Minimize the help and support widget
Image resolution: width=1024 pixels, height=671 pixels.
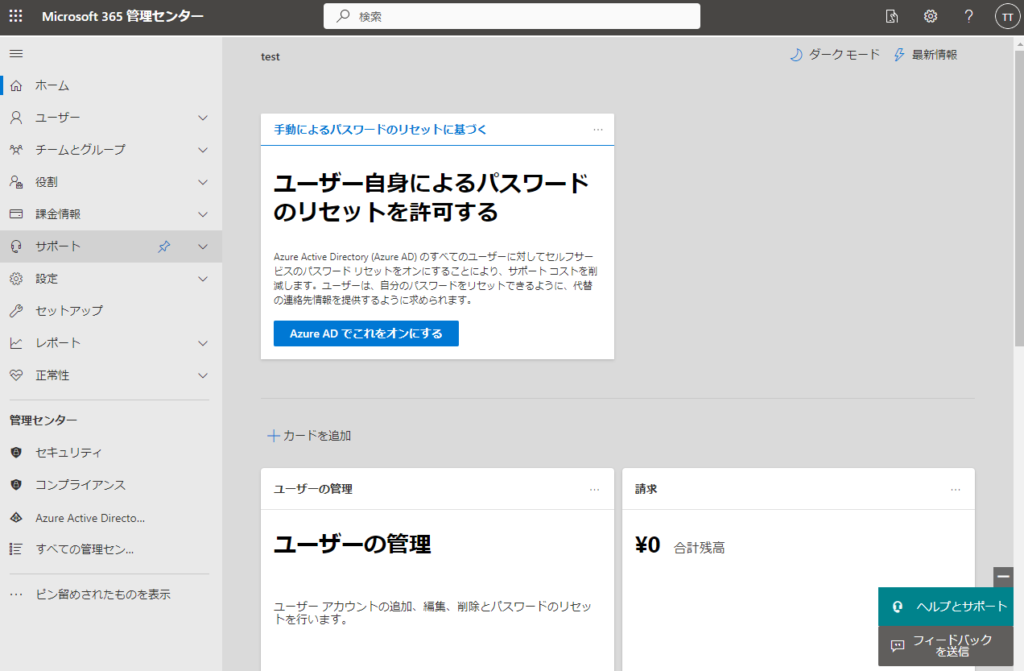coord(1003,577)
